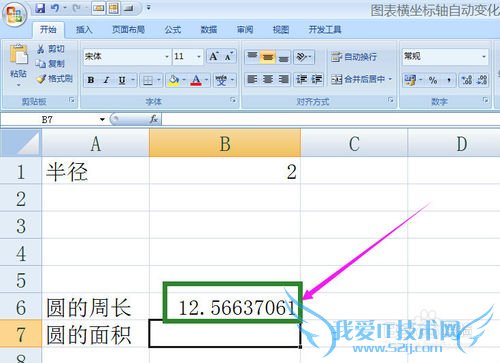Save the workbook with the floppy disk icon
Viewport: 500px width, 363px height.
pyautogui.click(x=40, y=8)
